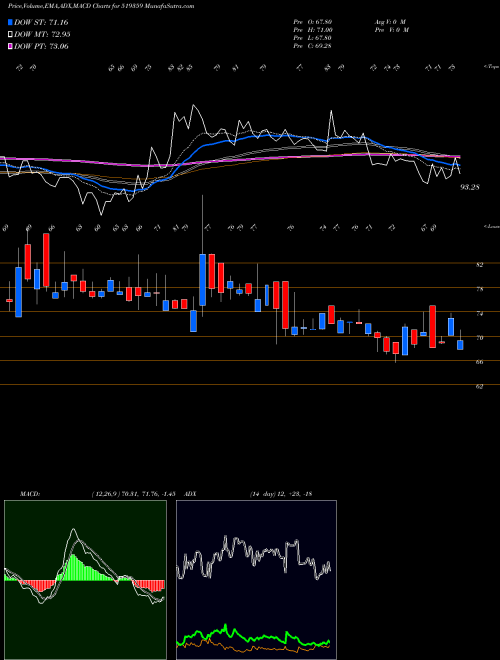Click the MACD: heading

(x=29, y=494)
